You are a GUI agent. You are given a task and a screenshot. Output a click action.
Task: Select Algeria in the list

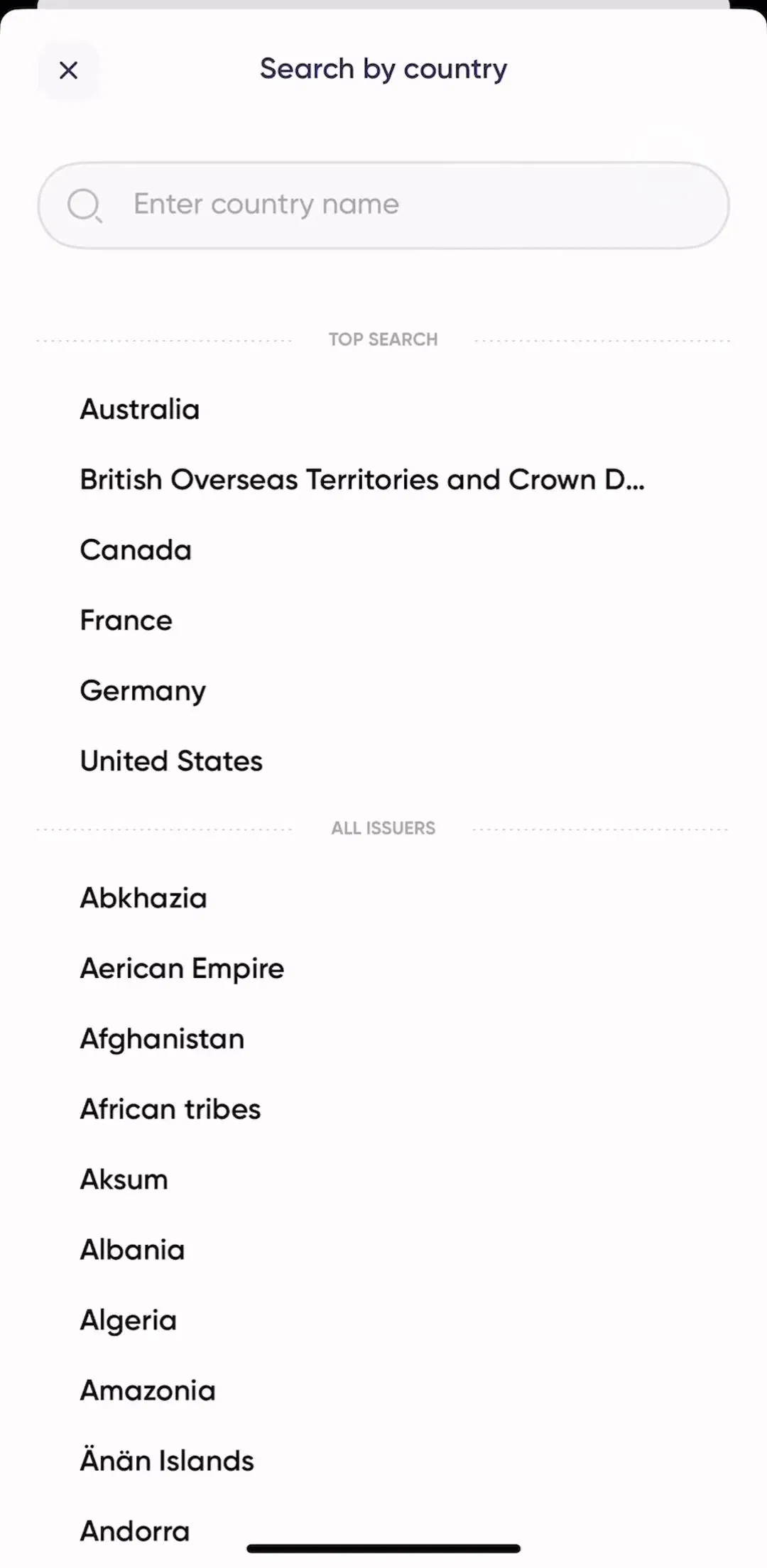[x=129, y=1320]
